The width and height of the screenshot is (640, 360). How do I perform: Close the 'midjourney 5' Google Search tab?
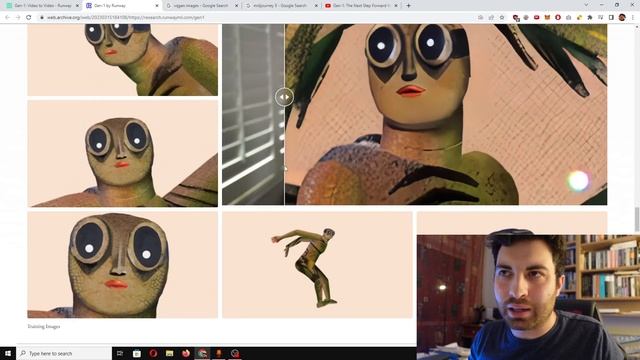pyautogui.click(x=316, y=6)
